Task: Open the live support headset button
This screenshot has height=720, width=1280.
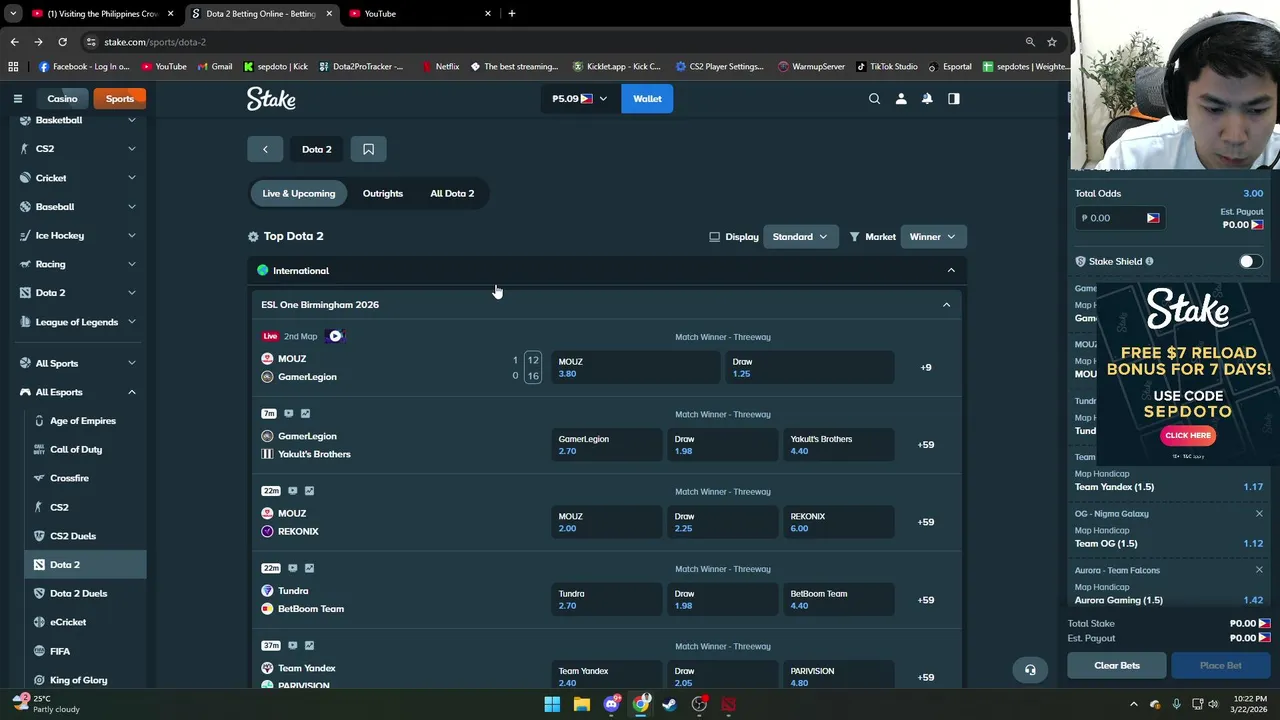Action: pyautogui.click(x=1030, y=670)
